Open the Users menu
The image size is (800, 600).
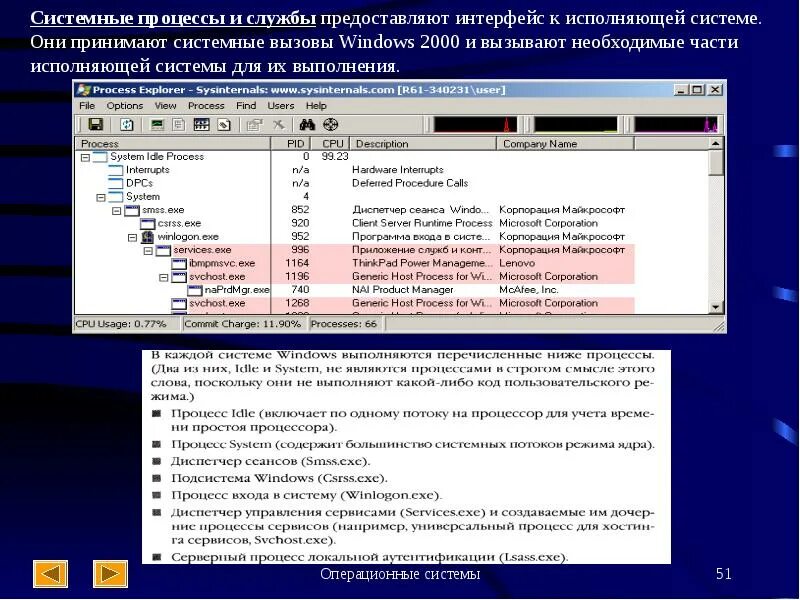(281, 106)
